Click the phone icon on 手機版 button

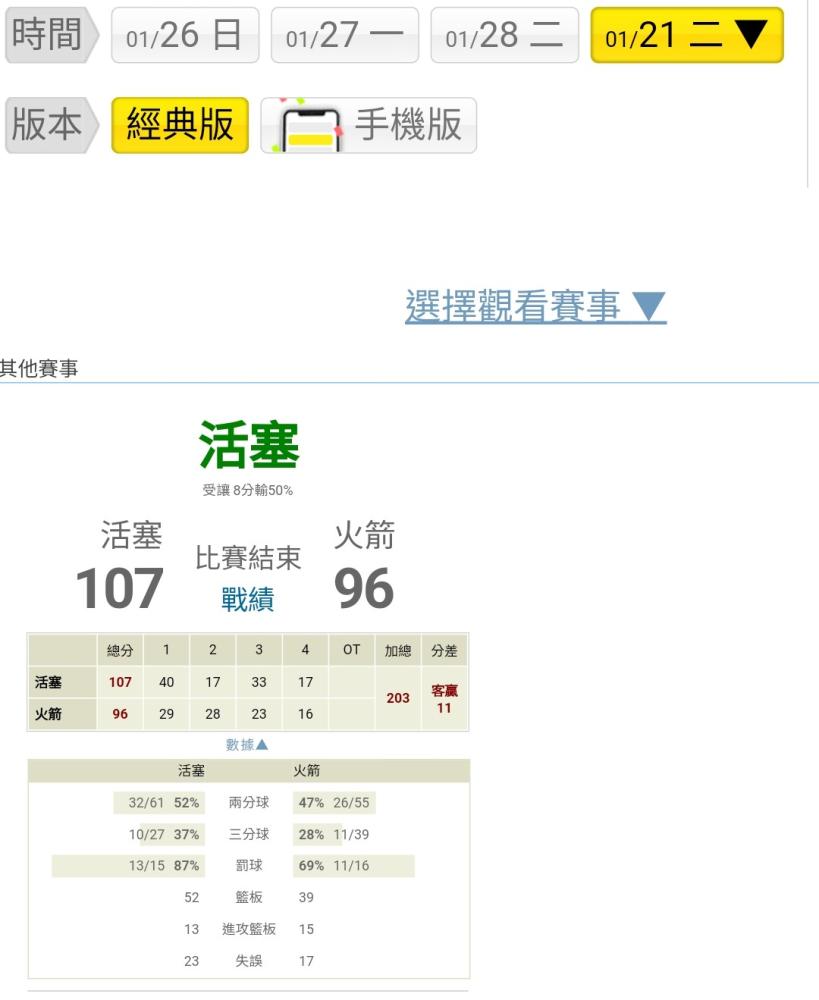[x=310, y=129]
